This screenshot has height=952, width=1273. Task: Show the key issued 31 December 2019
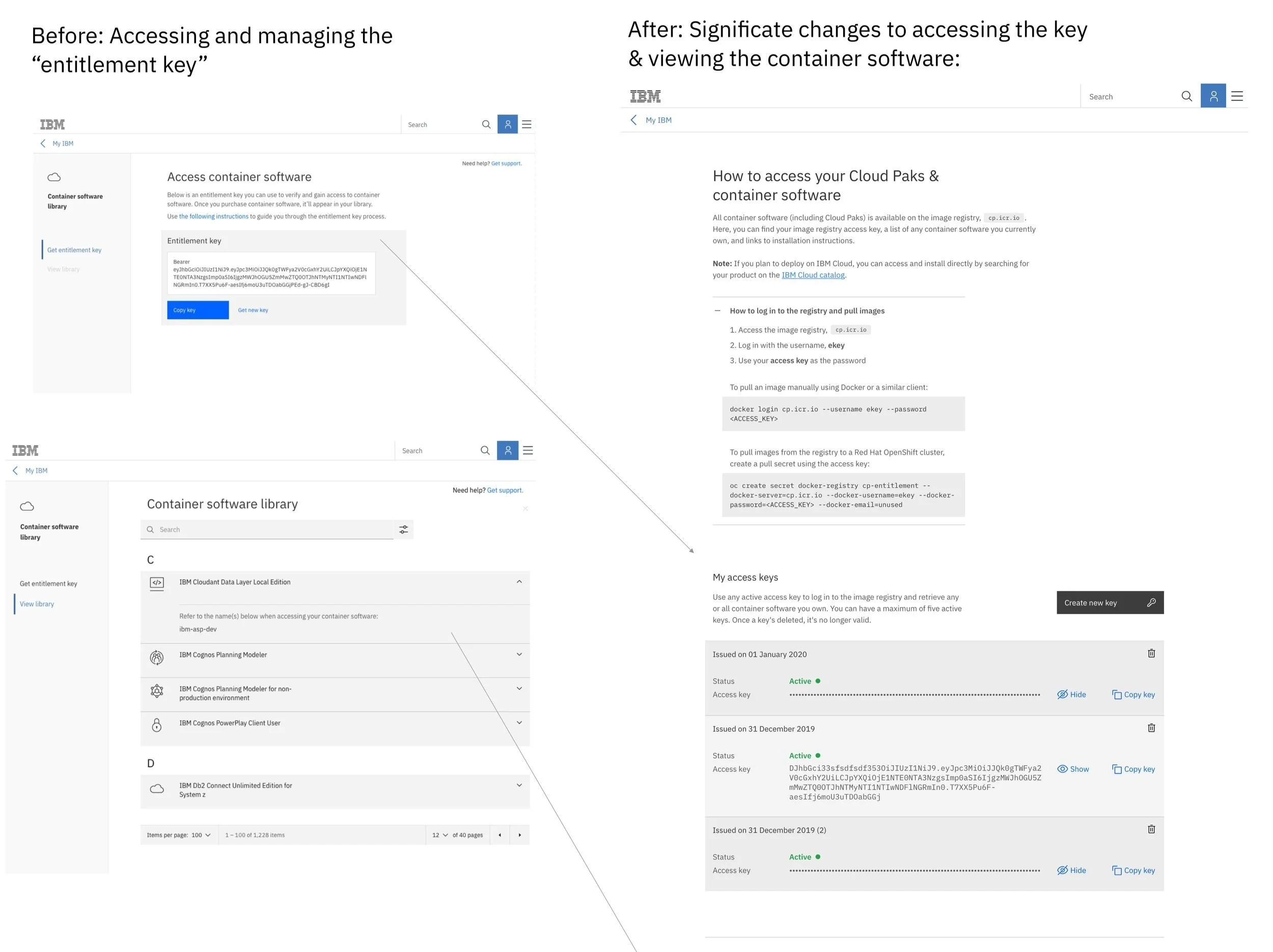pyautogui.click(x=1073, y=769)
